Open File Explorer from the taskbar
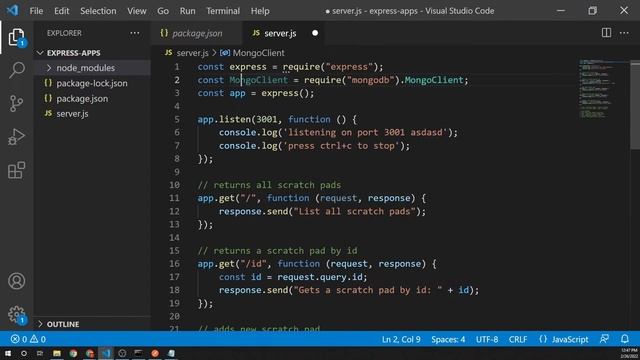The height and width of the screenshot is (360, 640). (57, 353)
